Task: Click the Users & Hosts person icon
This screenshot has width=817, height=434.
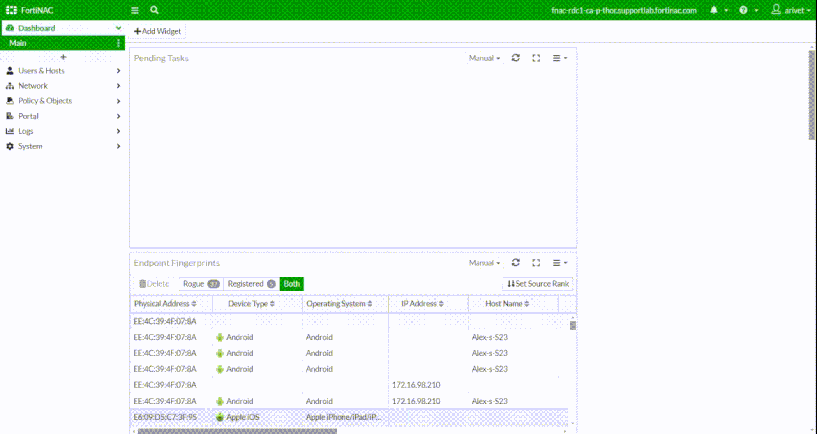Action: [10, 71]
